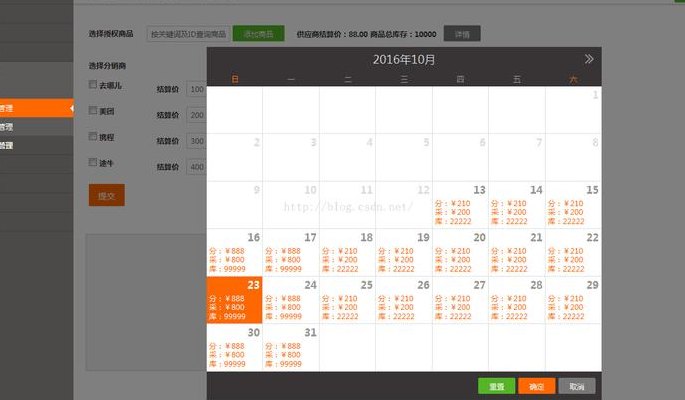Select calendar date 25
The width and height of the screenshot is (685, 400).
click(347, 300)
